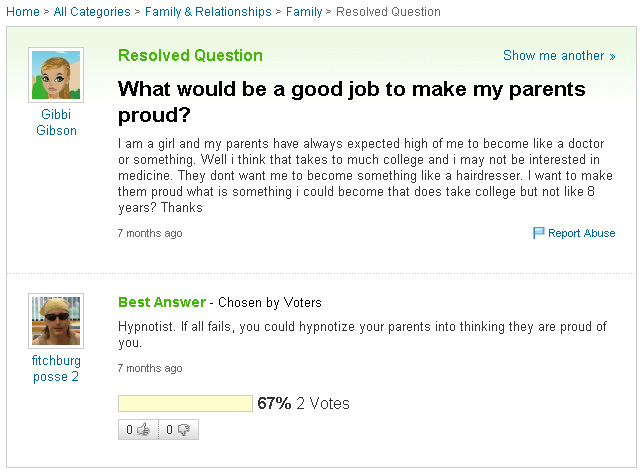Open the Family breadcrumb category
This screenshot has height=472, width=641.
click(304, 11)
